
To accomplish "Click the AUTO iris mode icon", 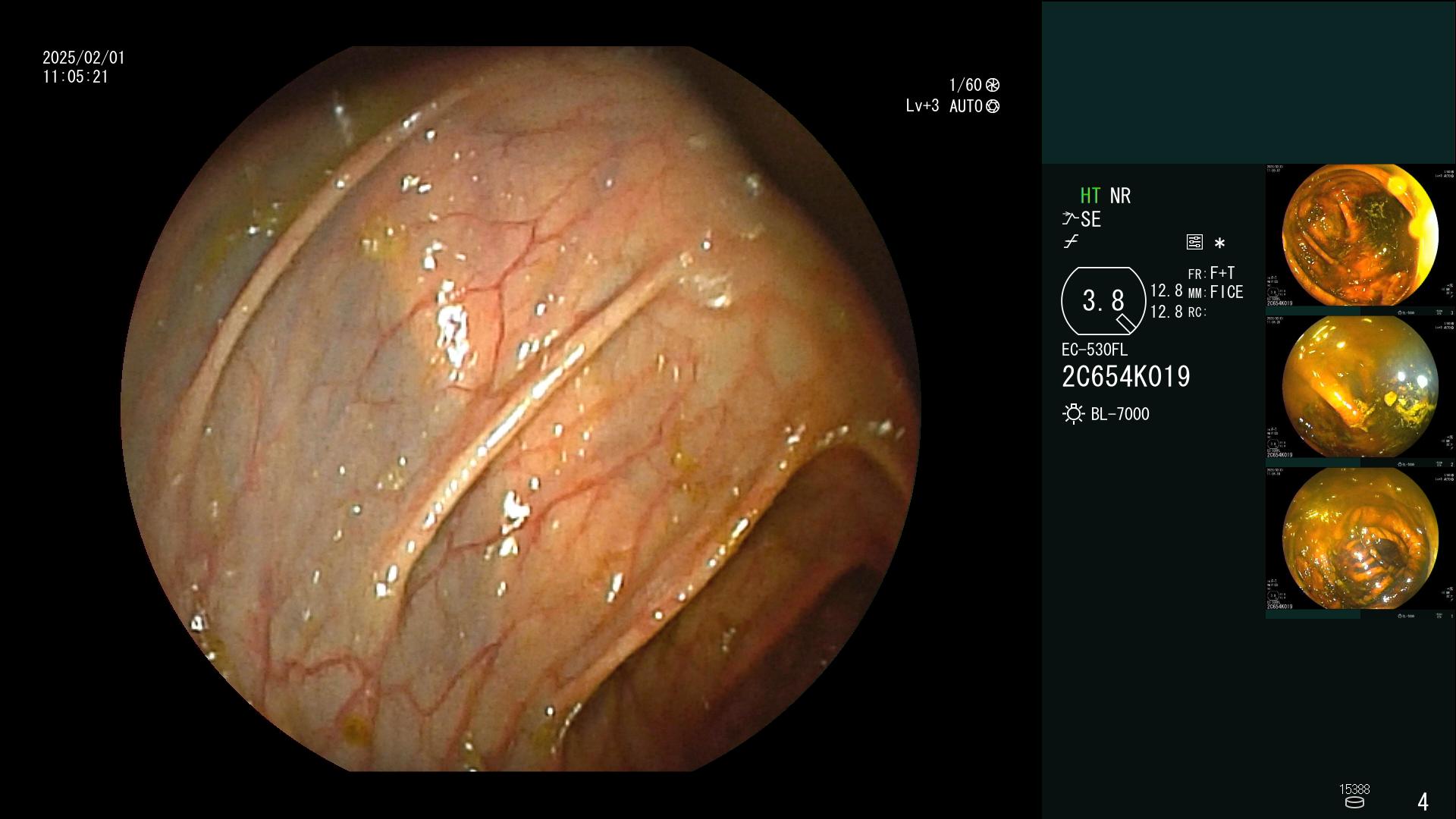I will [993, 107].
